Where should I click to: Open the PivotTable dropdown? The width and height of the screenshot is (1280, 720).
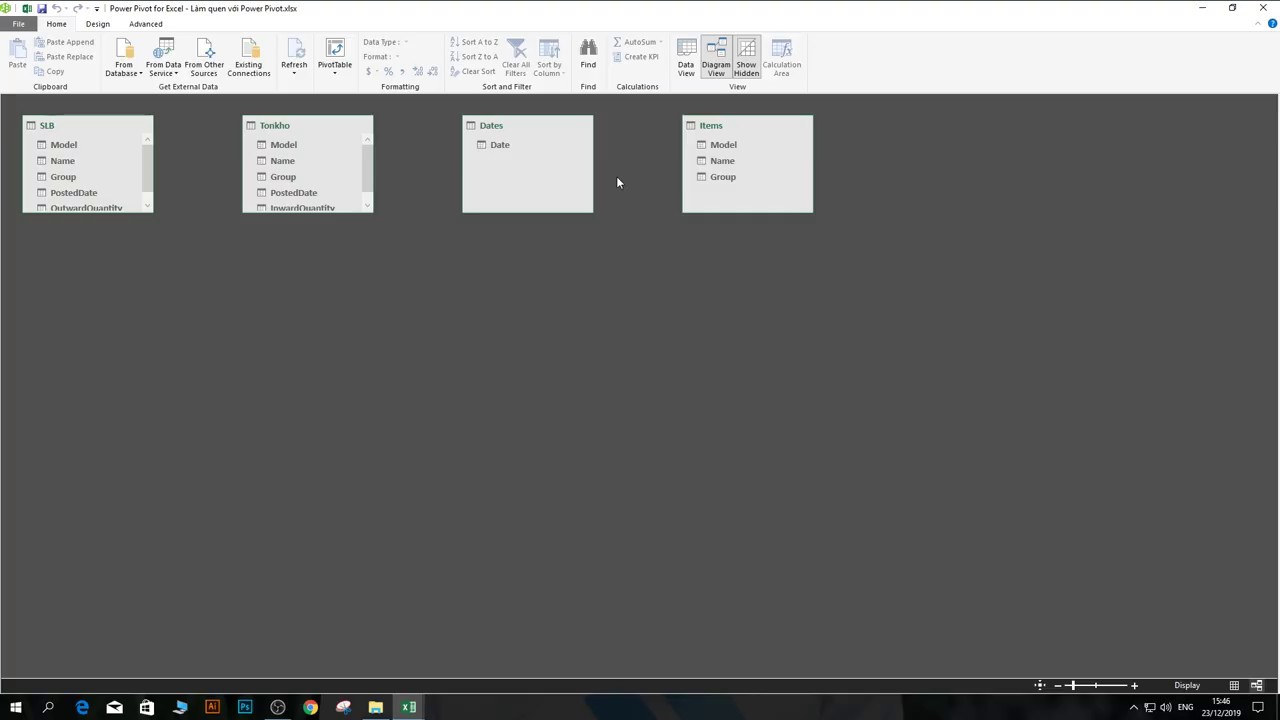point(335,58)
